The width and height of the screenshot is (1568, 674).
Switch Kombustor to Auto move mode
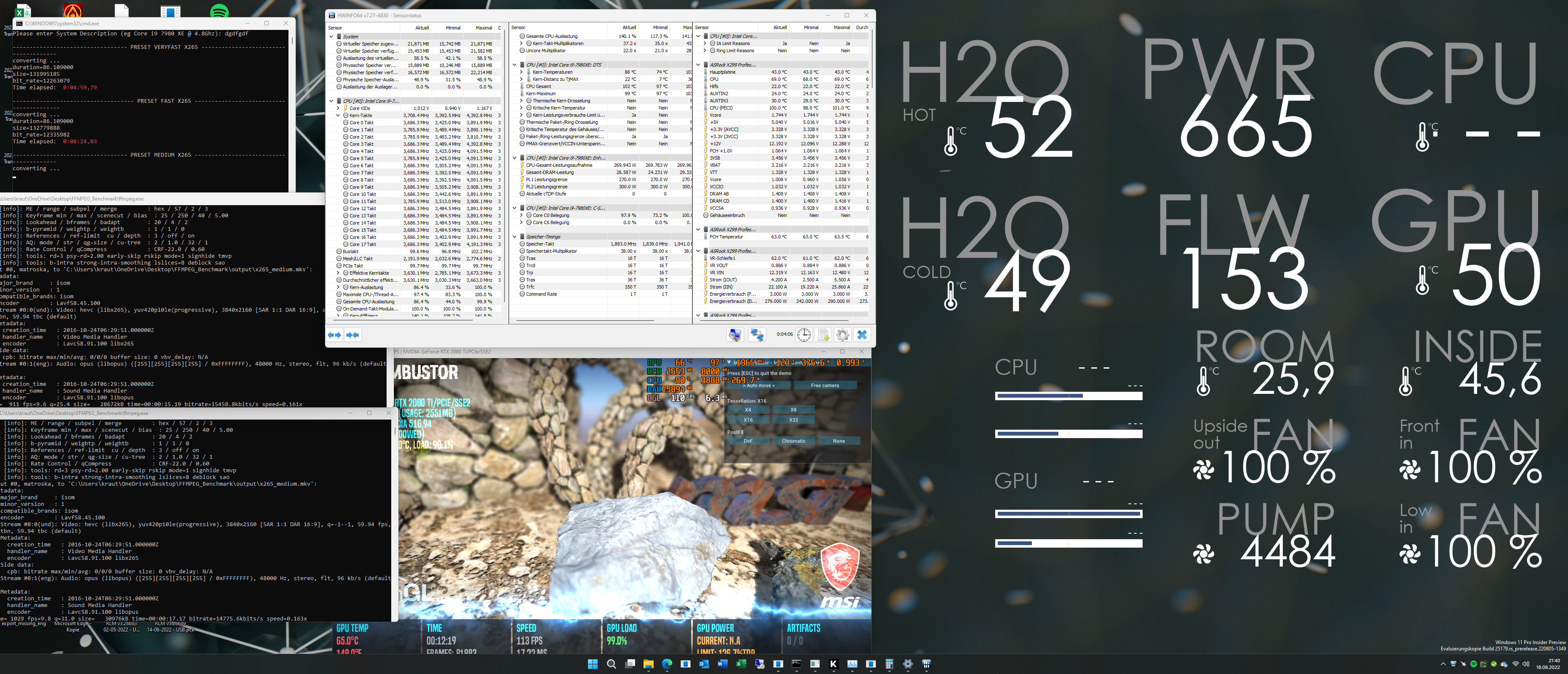tap(759, 385)
